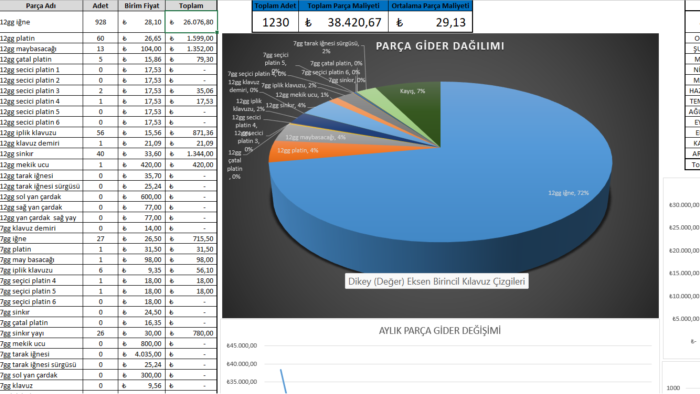Select the 800,00 unit price cell
This screenshot has height=394, width=700.
pos(142,344)
